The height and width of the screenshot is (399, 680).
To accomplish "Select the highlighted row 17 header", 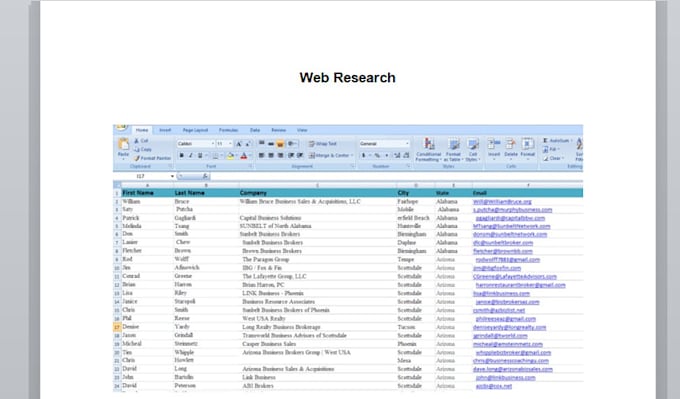I will point(117,327).
